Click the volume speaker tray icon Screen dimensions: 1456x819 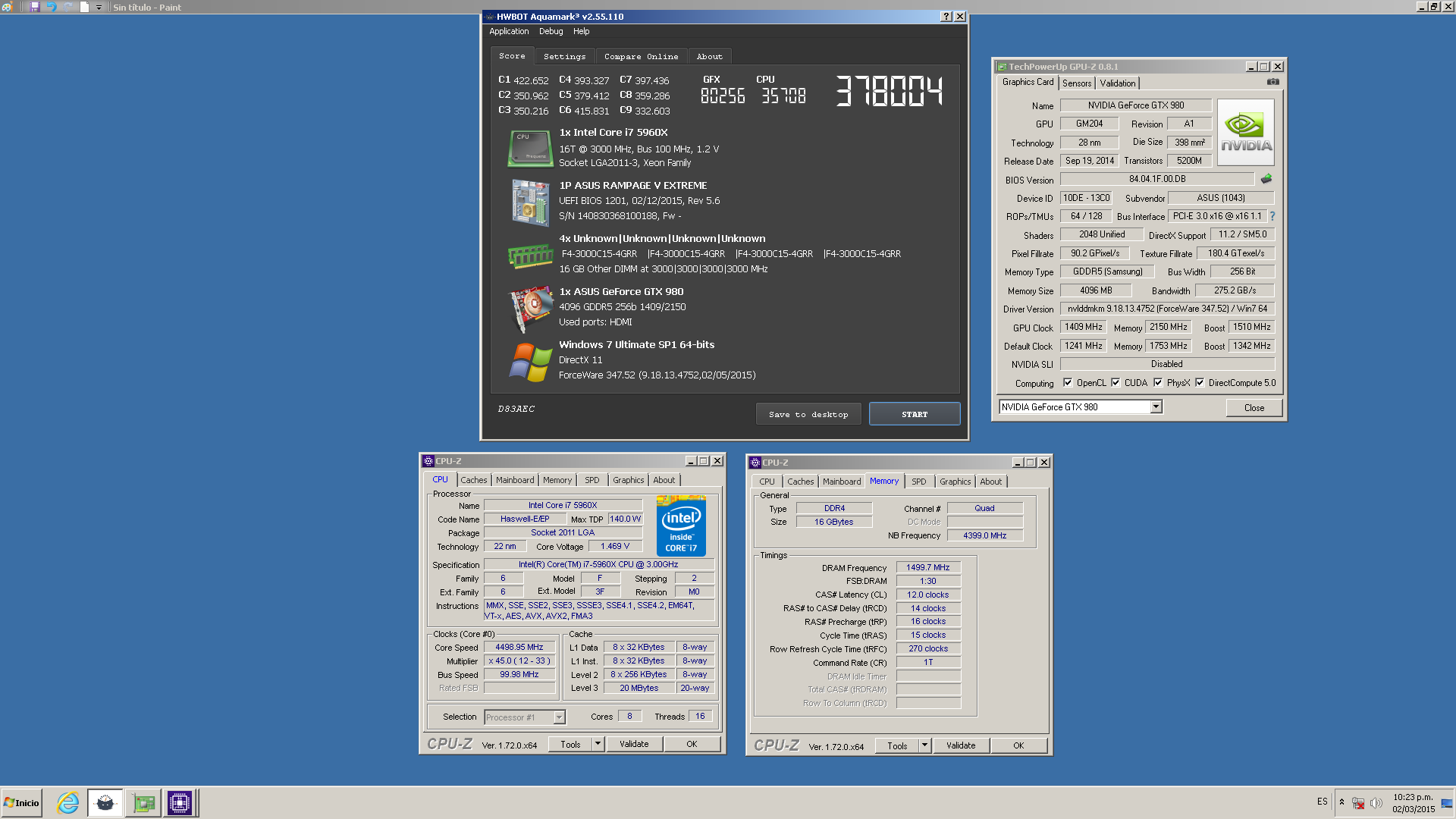point(1376,802)
